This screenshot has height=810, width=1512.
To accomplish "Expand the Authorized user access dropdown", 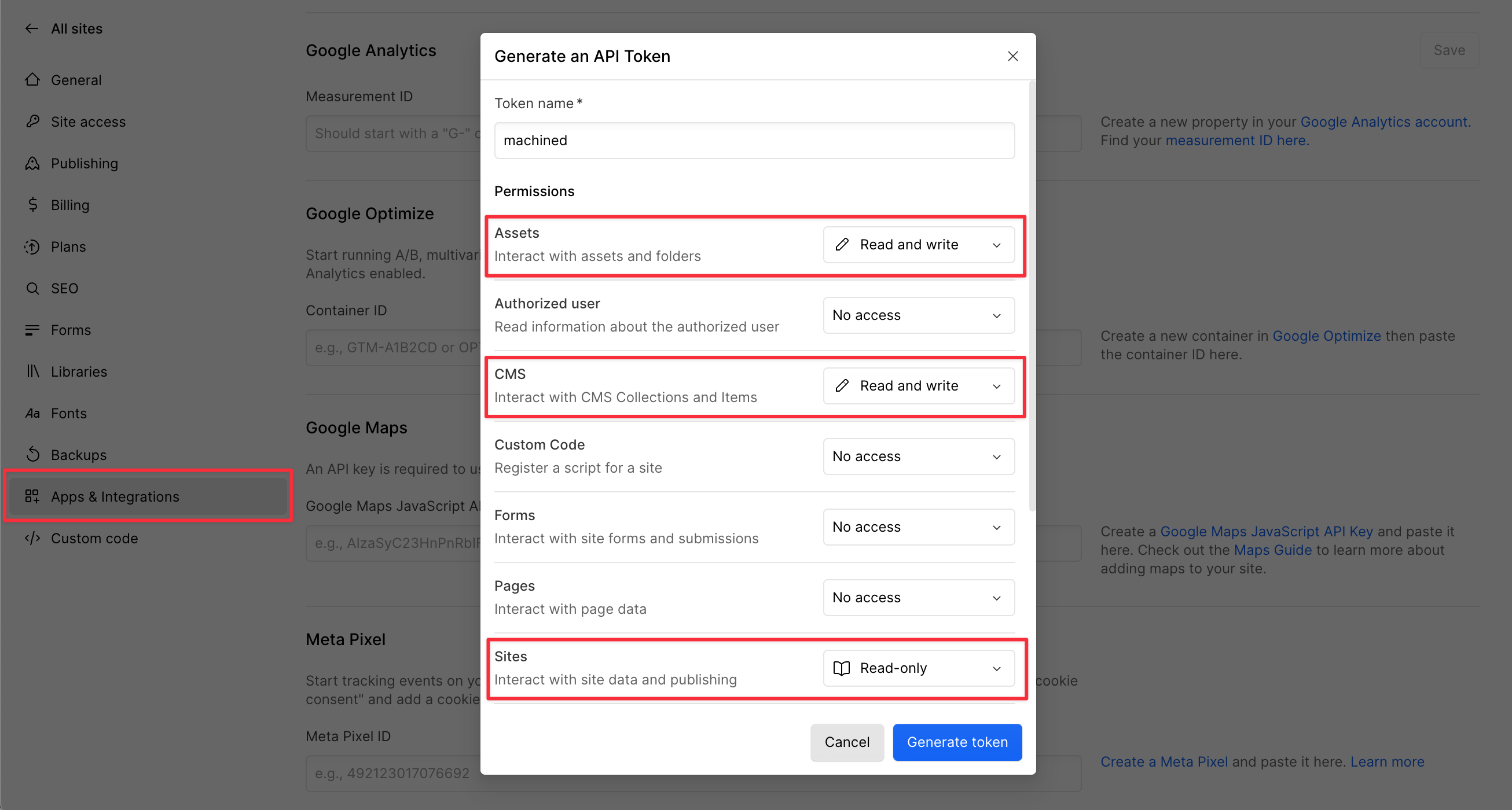I will pyautogui.click(x=918, y=315).
